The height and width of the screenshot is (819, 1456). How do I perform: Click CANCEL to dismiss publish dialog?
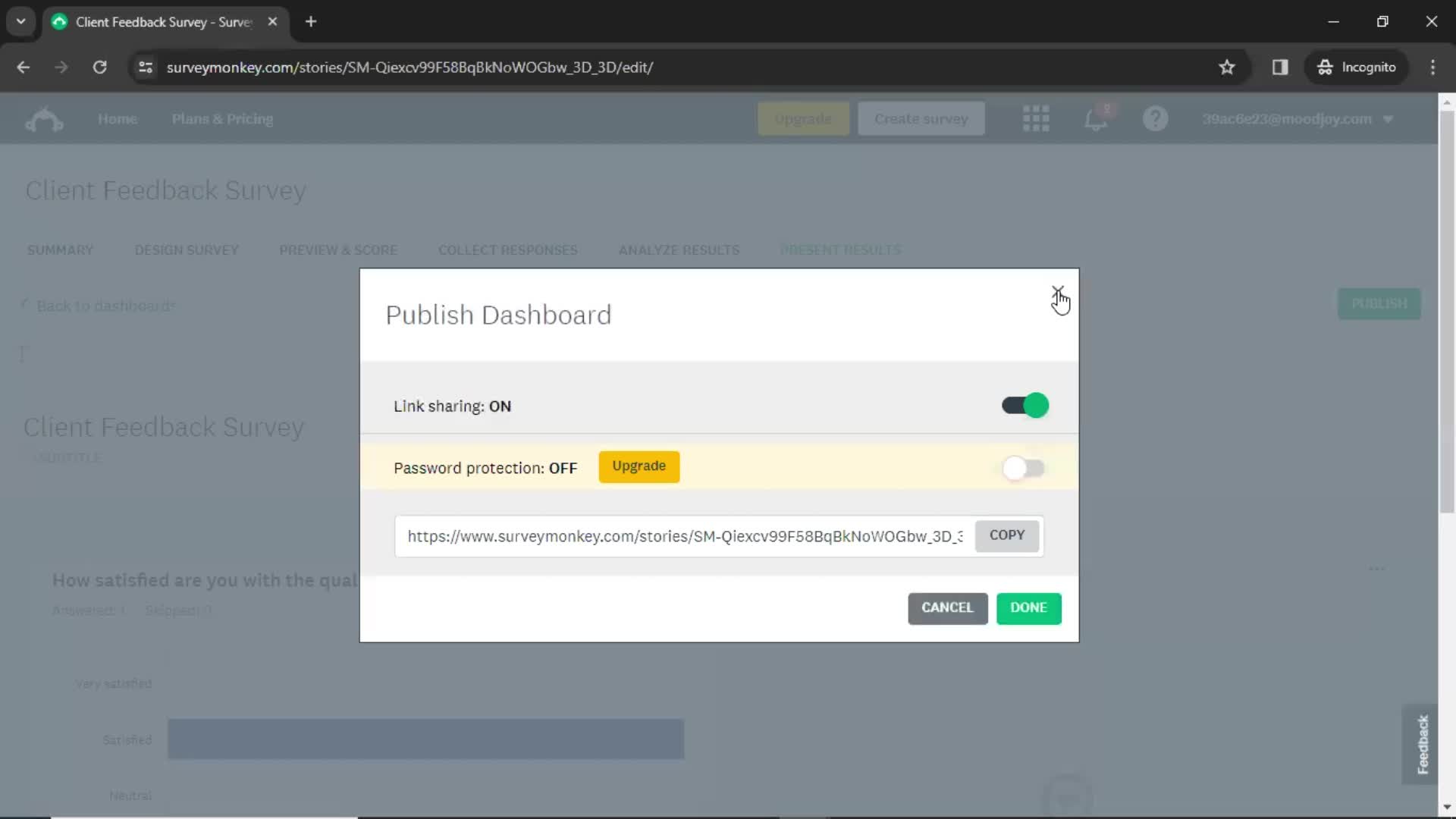947,607
